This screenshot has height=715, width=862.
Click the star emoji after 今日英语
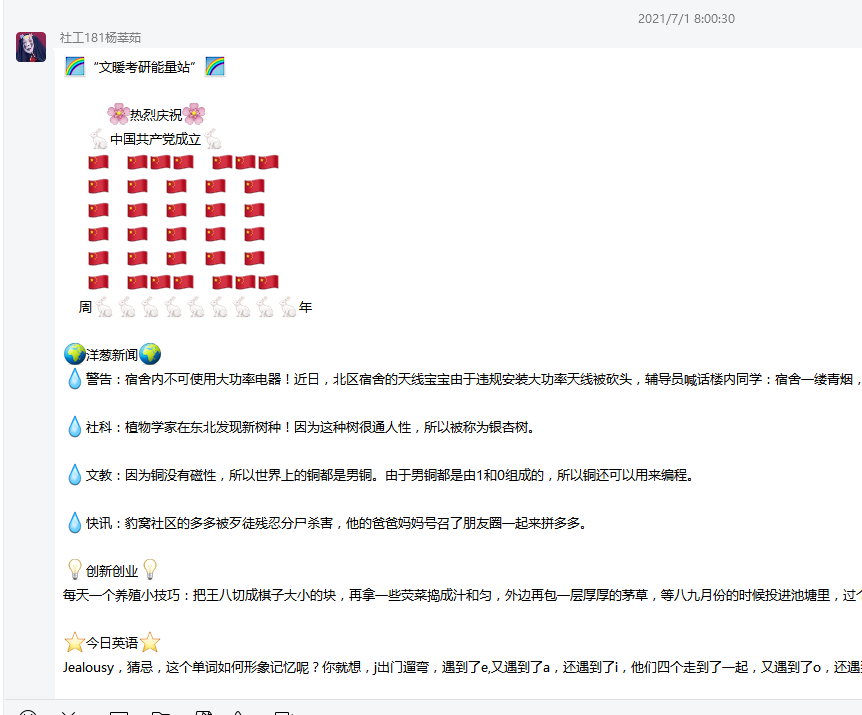pyautogui.click(x=150, y=642)
